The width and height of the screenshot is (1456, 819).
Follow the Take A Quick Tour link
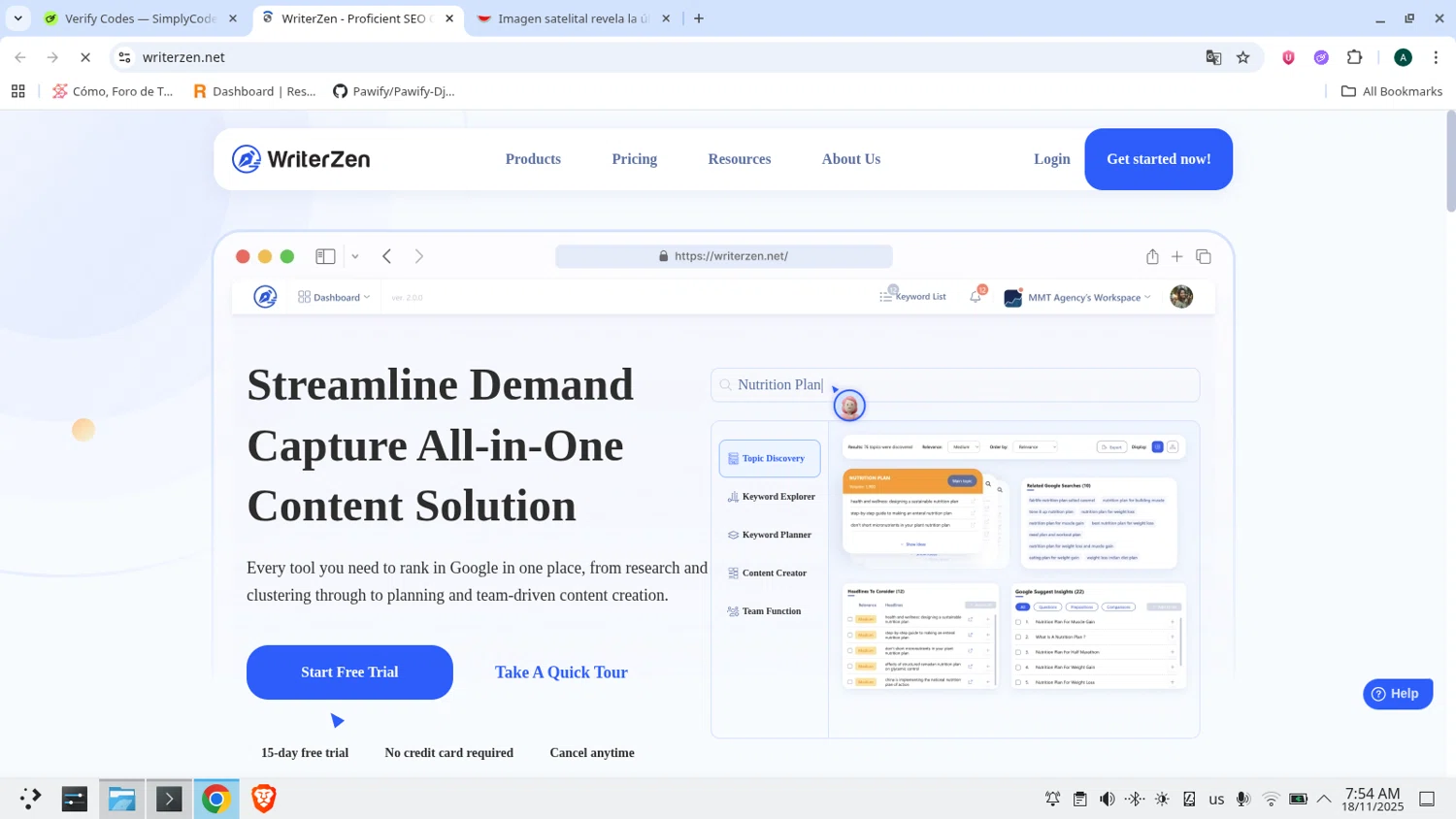[561, 672]
